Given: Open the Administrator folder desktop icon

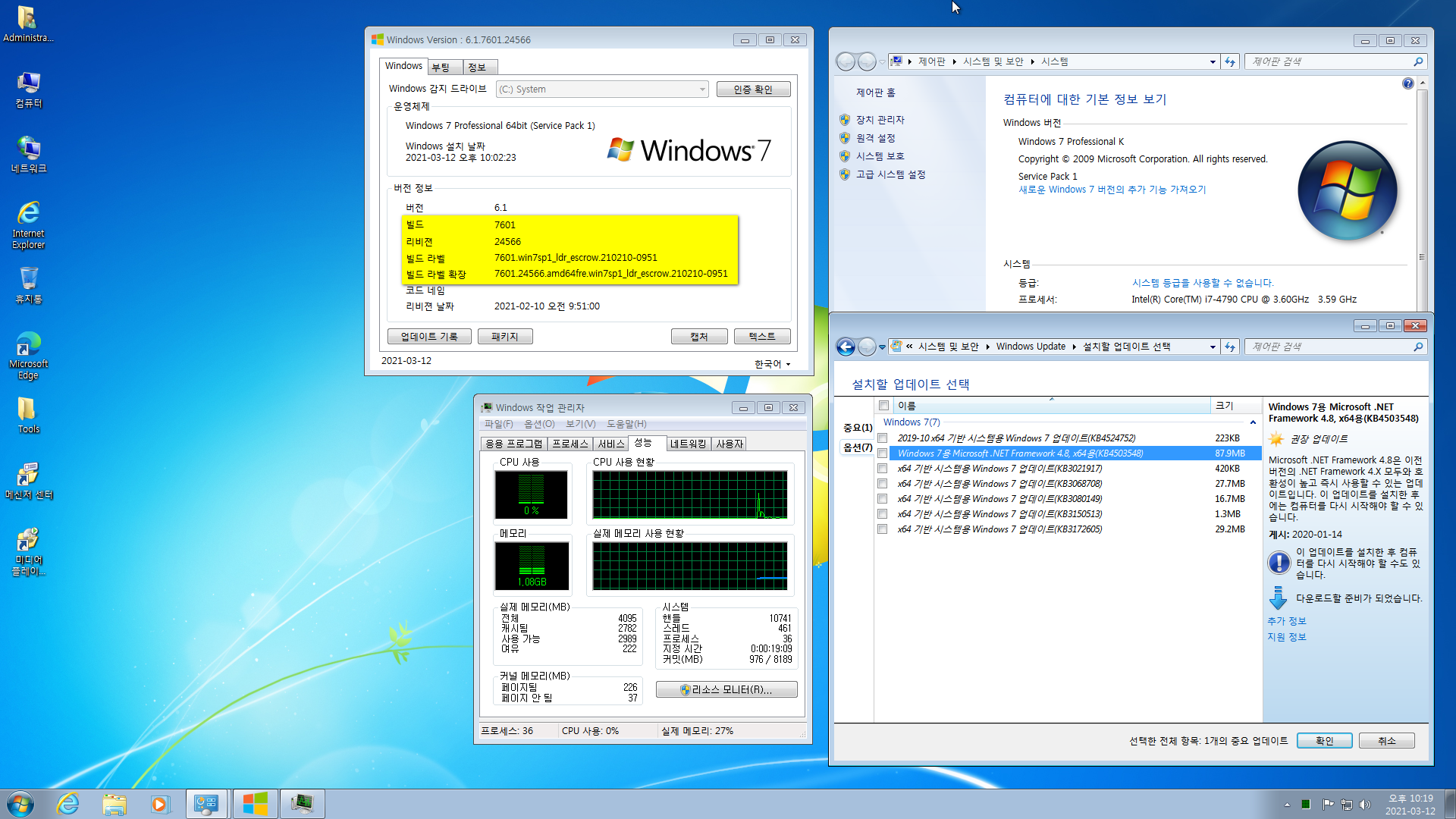Looking at the screenshot, I should point(28,24).
